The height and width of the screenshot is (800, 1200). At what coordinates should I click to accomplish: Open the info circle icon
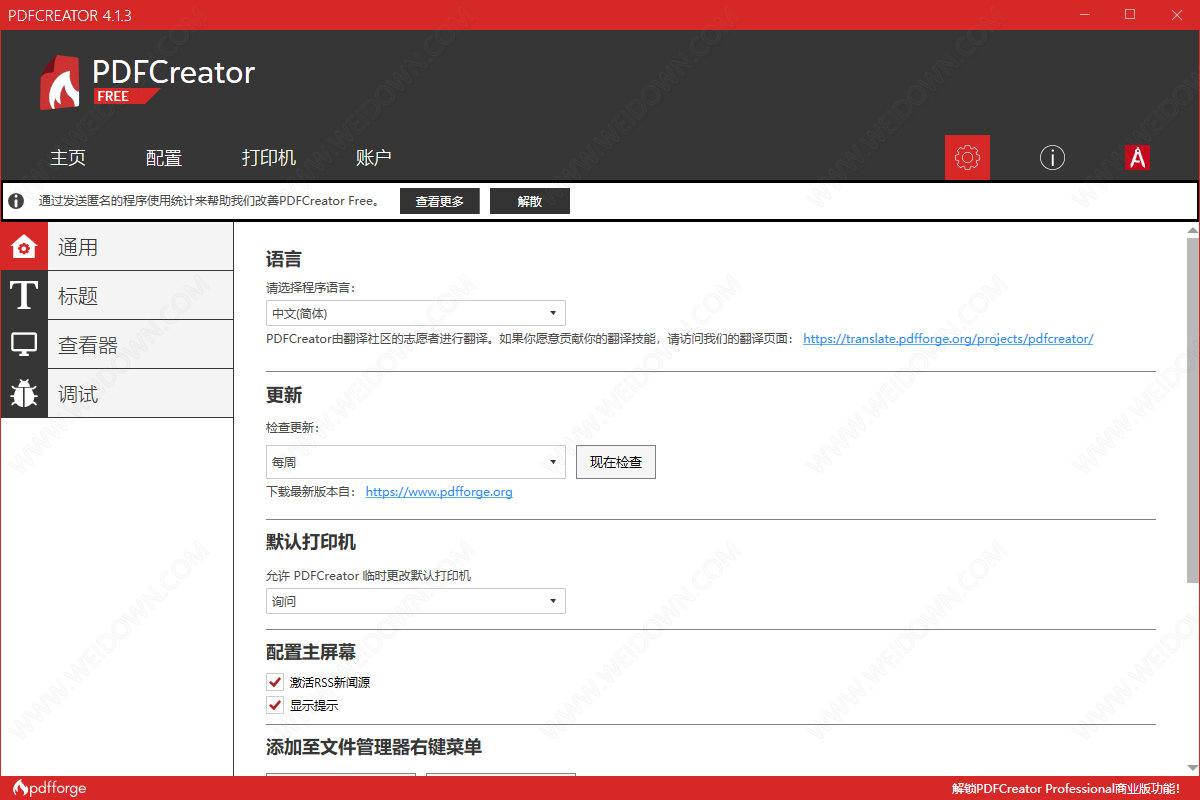(x=1052, y=157)
